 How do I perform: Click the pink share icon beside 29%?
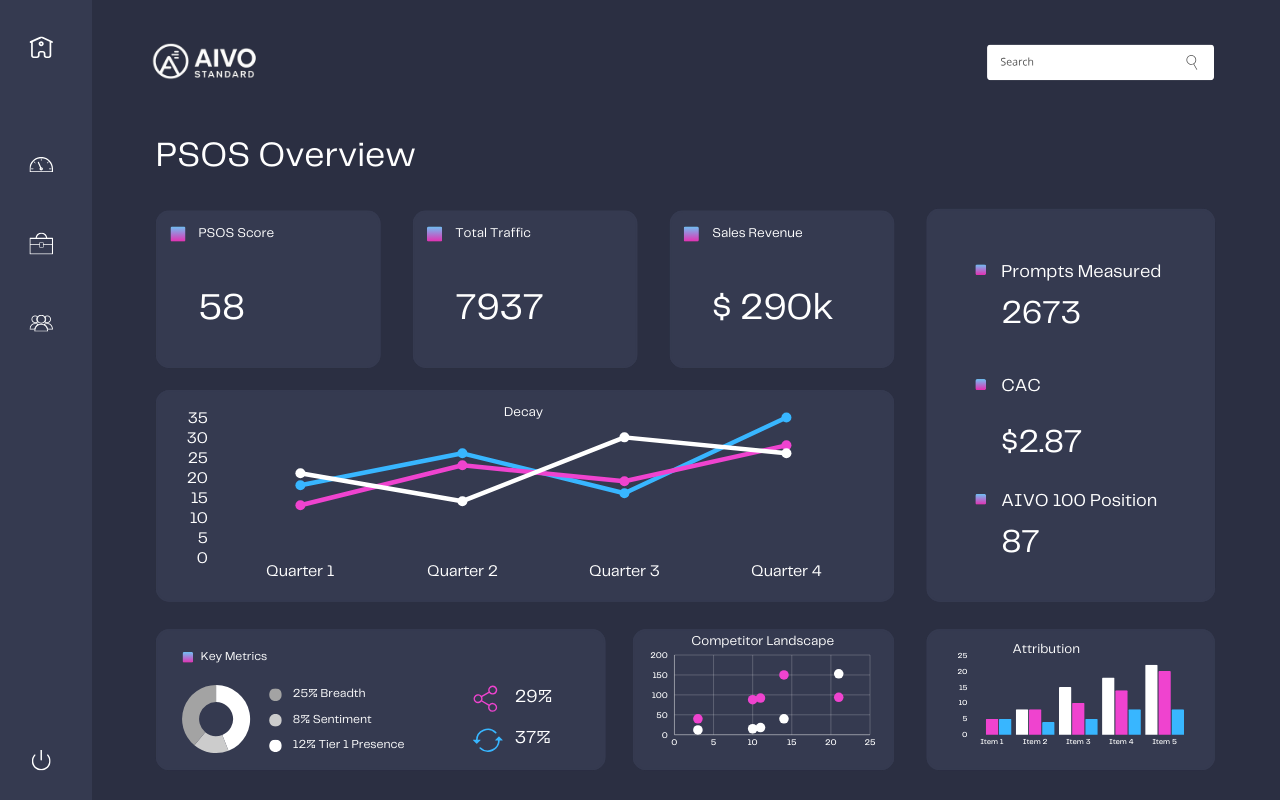pos(485,697)
